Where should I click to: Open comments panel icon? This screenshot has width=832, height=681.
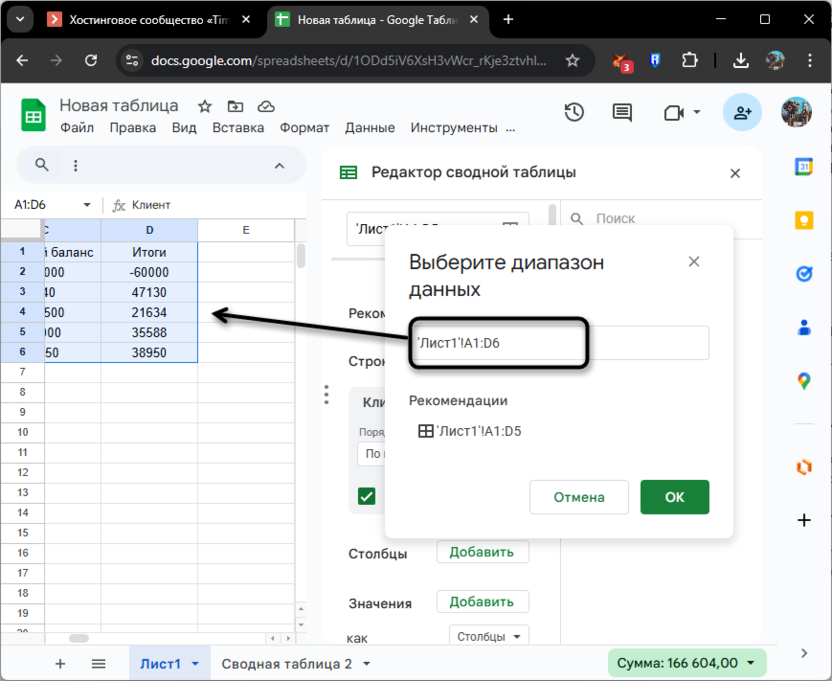621,112
